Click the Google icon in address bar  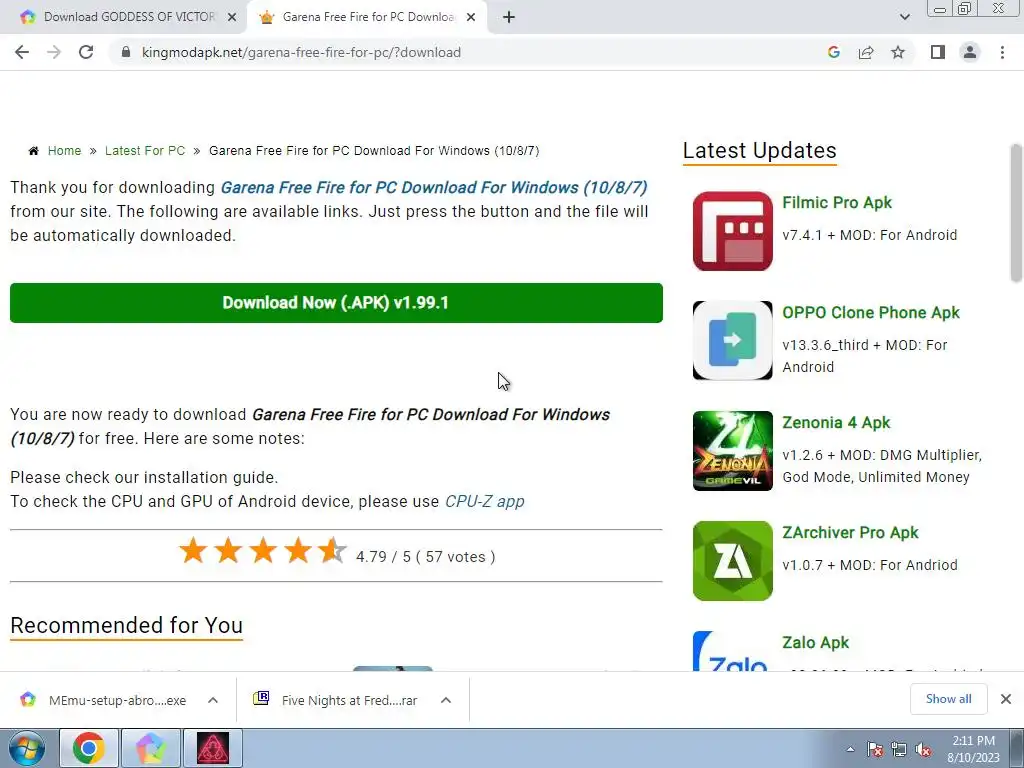pos(833,52)
